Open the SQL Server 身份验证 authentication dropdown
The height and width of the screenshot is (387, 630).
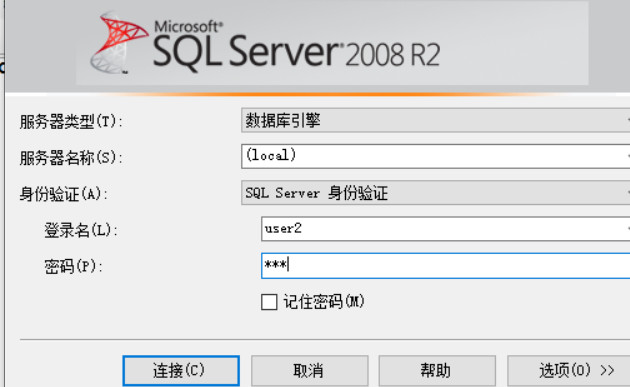436,193
